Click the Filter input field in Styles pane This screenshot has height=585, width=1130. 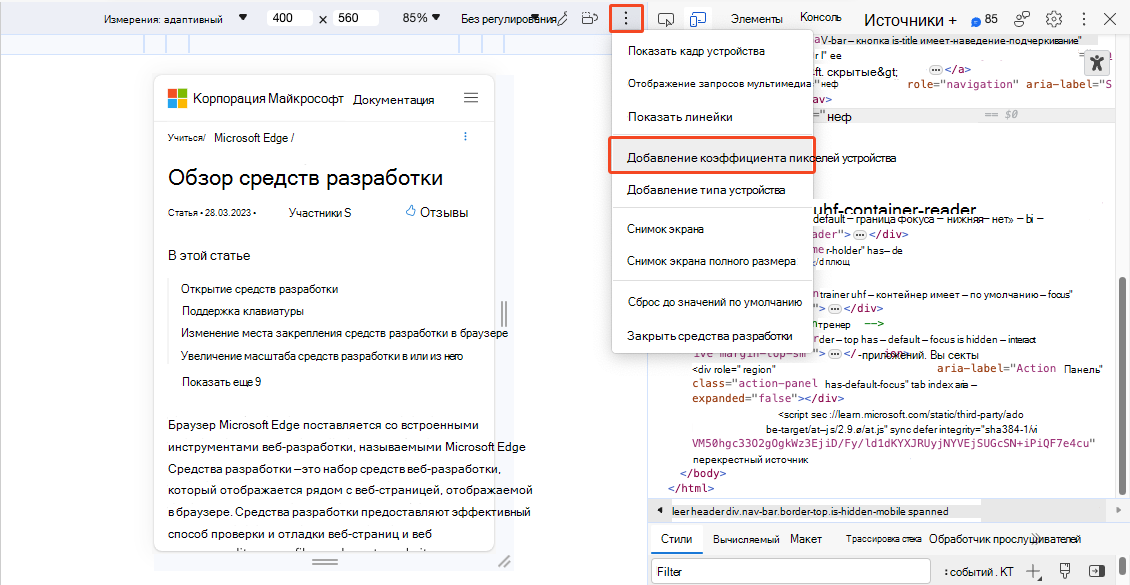[x=790, y=570]
